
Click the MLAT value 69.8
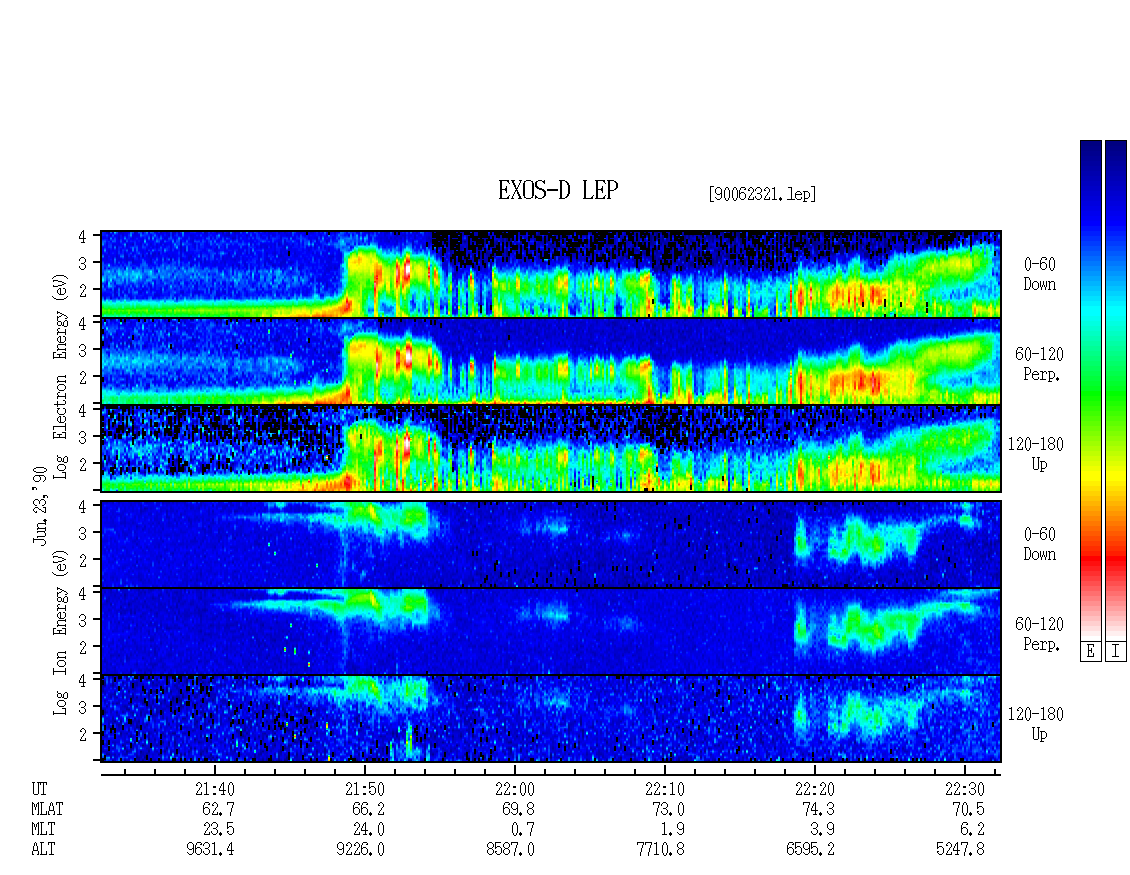(x=518, y=809)
